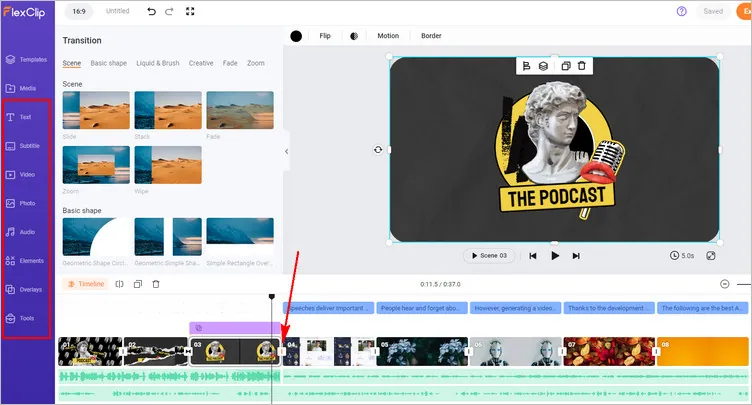This screenshot has width=752, height=405.
Task: Switch to the Fade transitions tab
Action: click(x=230, y=63)
